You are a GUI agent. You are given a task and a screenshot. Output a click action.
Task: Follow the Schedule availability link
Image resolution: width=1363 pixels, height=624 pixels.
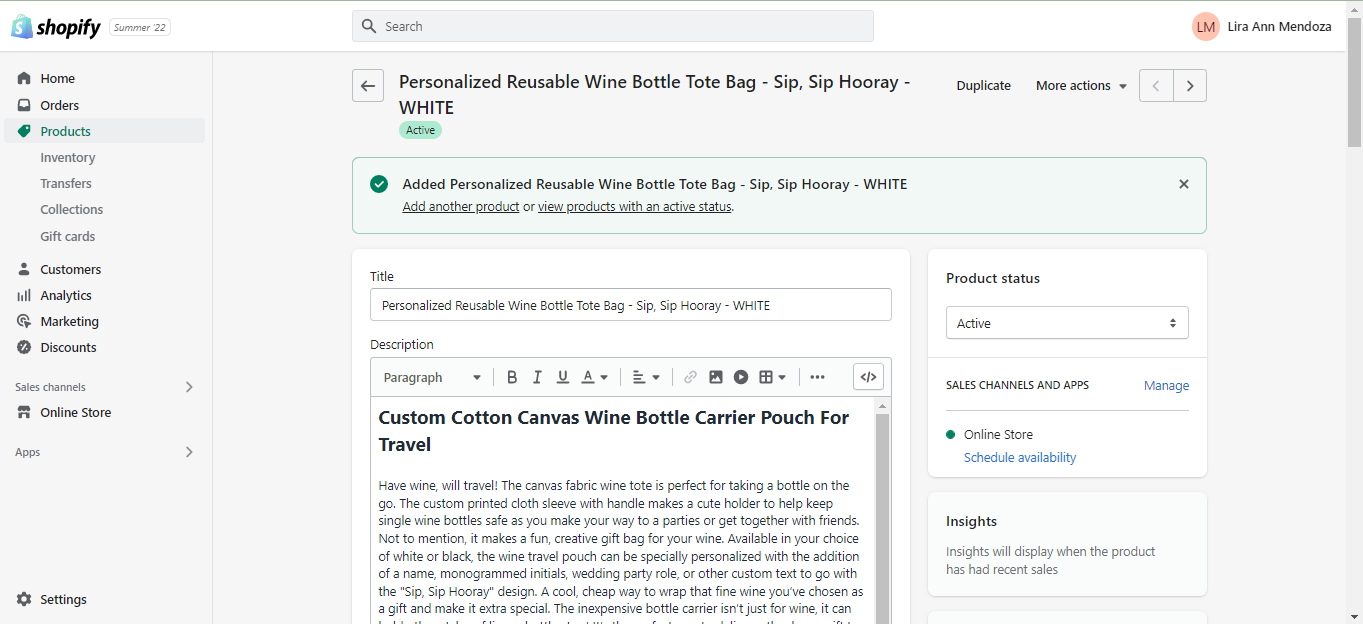tap(1020, 457)
